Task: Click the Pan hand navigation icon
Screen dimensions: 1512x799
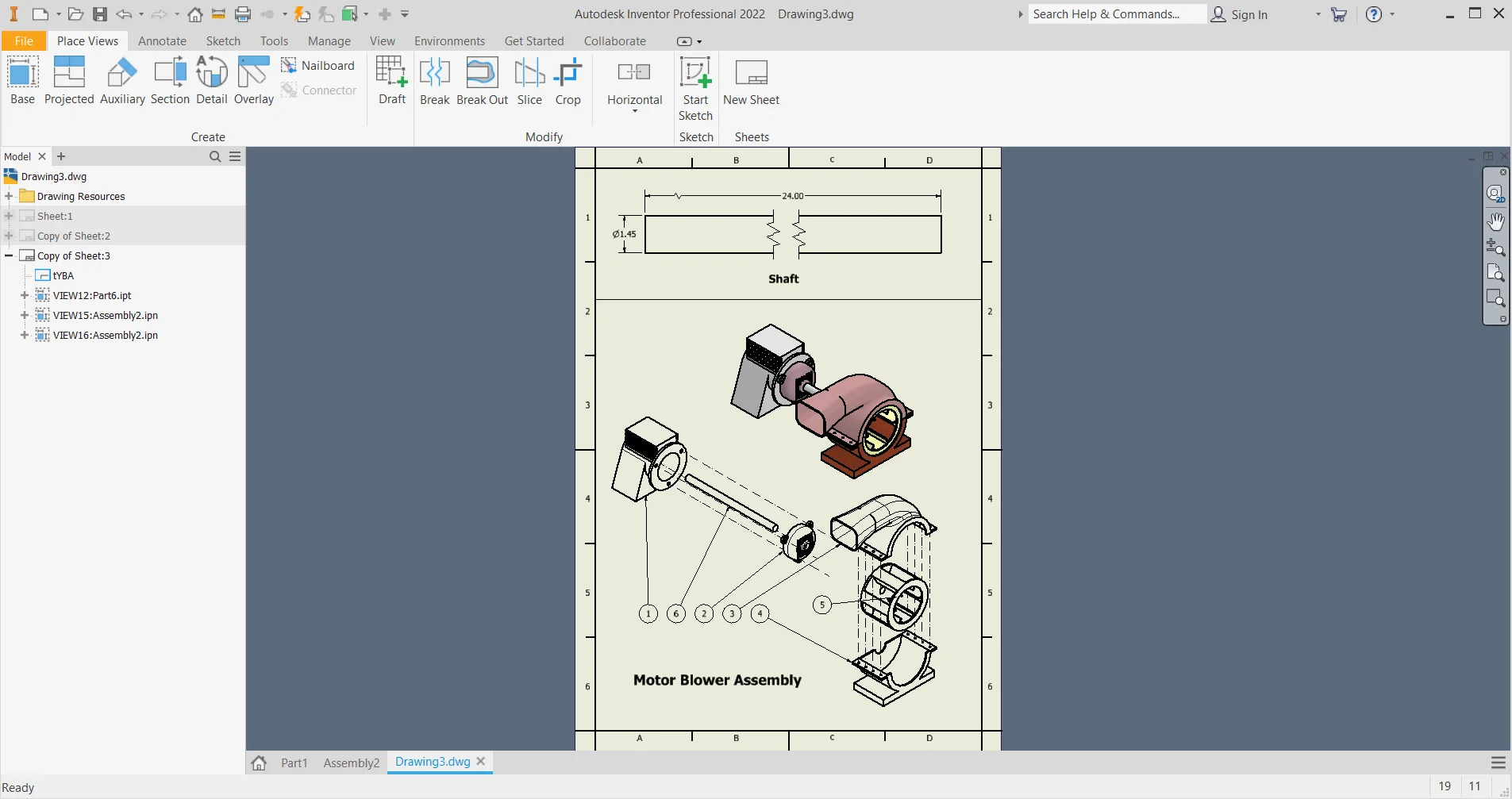Action: 1495,221
